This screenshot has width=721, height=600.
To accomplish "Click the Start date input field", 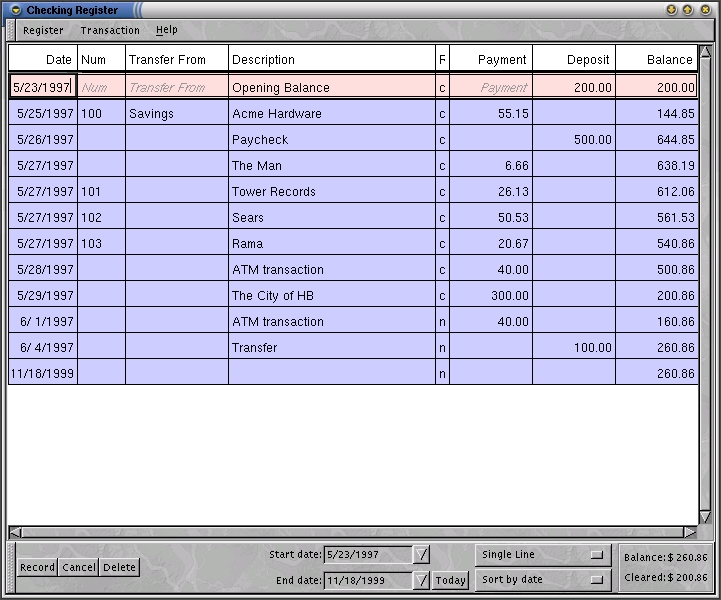I will [x=367, y=554].
